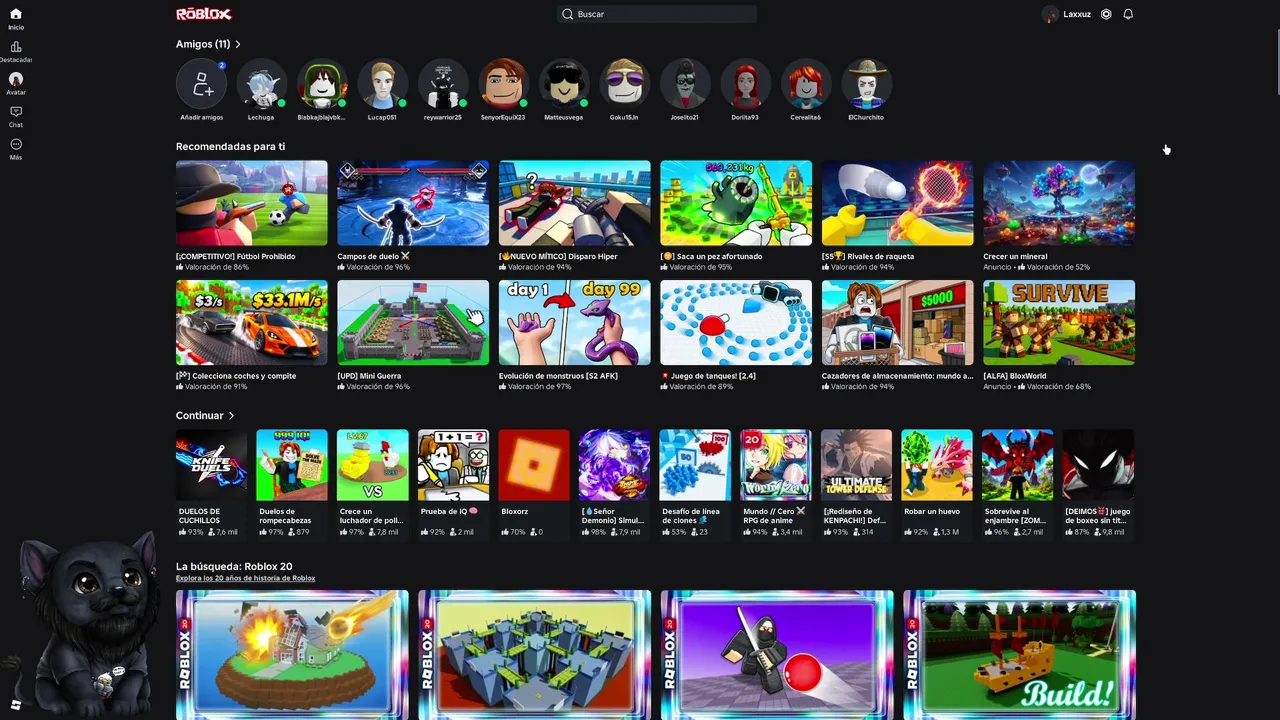Open friend Cerealita6's avatar

click(x=806, y=84)
